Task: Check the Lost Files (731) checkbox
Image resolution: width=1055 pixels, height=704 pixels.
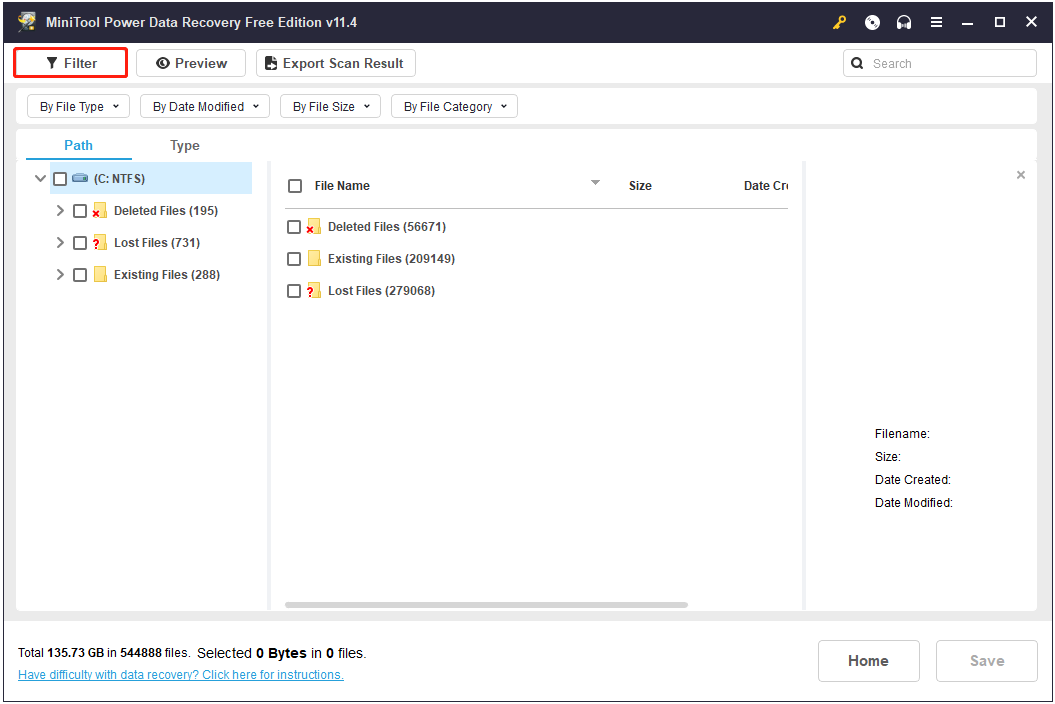Action: pyautogui.click(x=79, y=242)
